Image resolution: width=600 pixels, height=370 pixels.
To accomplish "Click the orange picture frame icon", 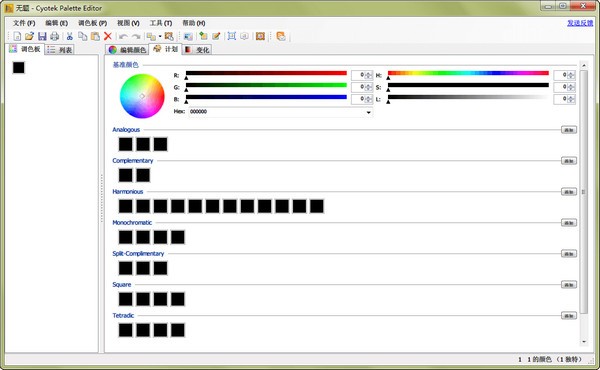I will (x=260, y=36).
